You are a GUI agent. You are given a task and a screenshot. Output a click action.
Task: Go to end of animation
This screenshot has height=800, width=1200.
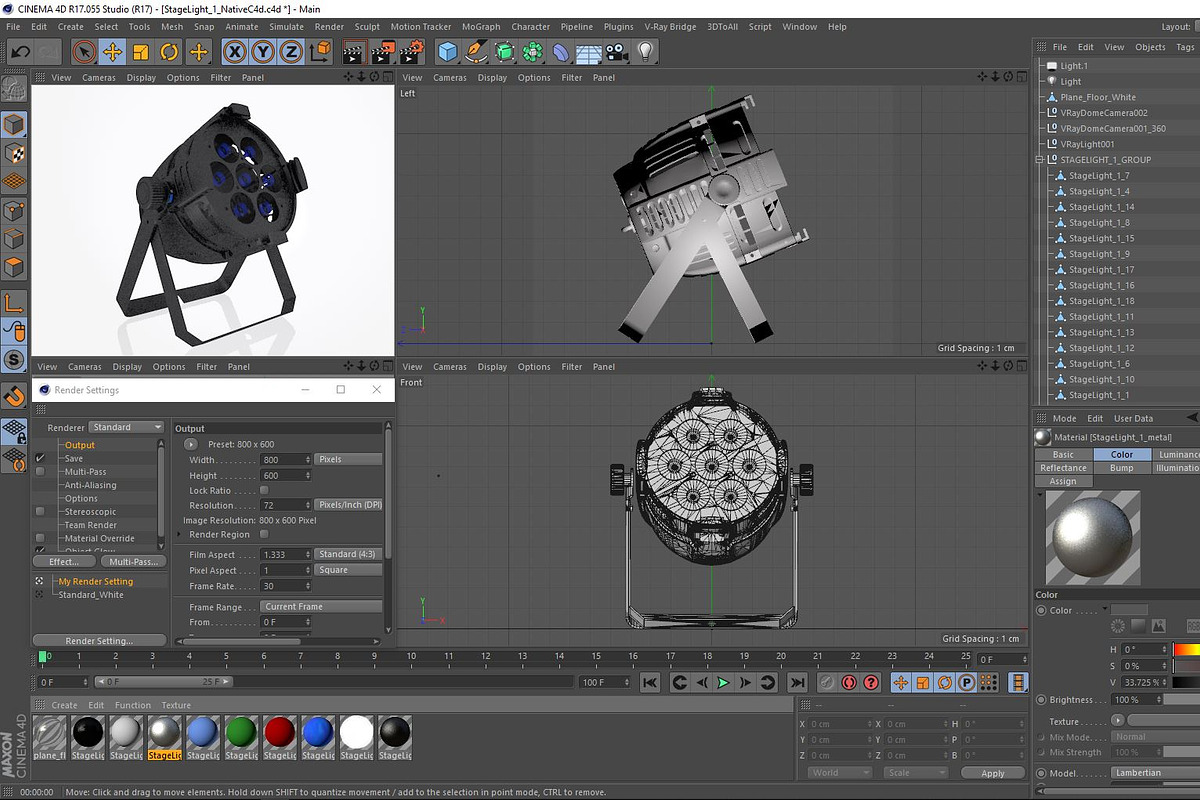797,683
